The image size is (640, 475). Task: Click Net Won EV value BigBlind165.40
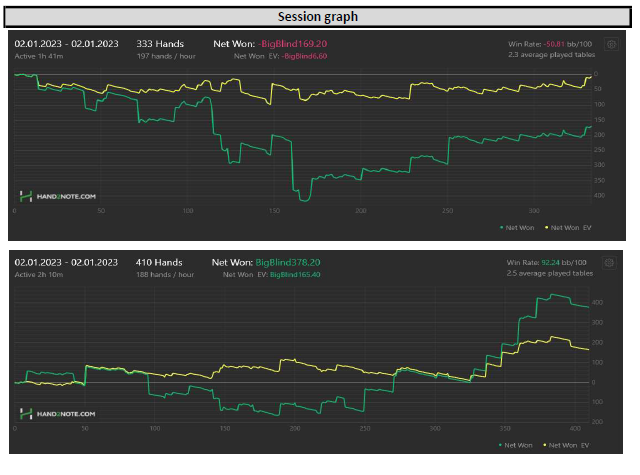(295, 275)
